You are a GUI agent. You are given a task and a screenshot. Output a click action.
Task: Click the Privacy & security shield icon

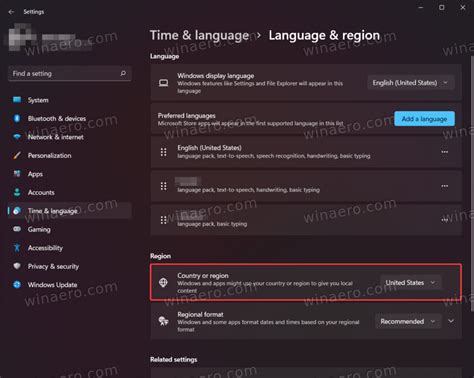(17, 266)
